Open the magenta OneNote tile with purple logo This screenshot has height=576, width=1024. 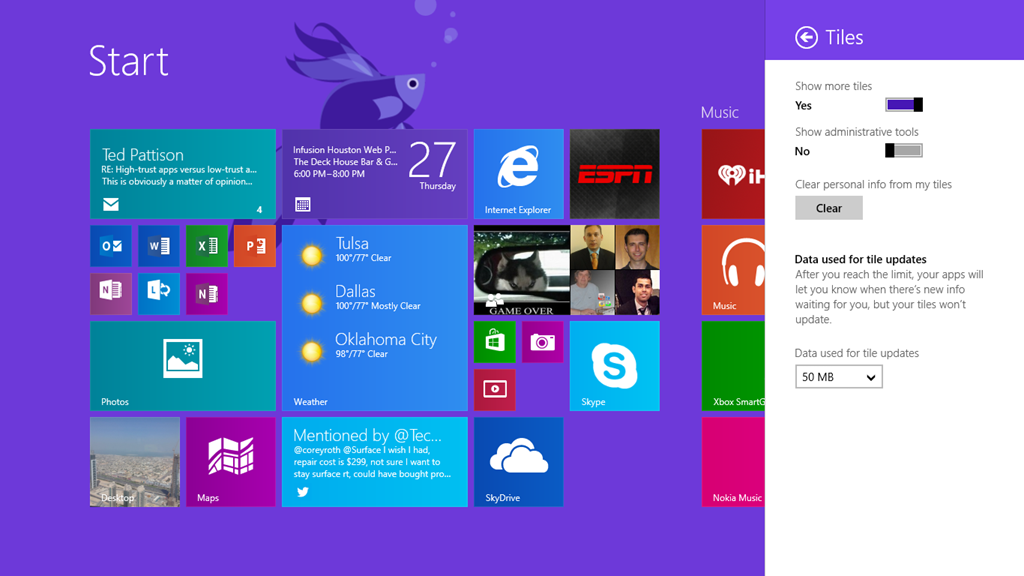click(x=207, y=294)
